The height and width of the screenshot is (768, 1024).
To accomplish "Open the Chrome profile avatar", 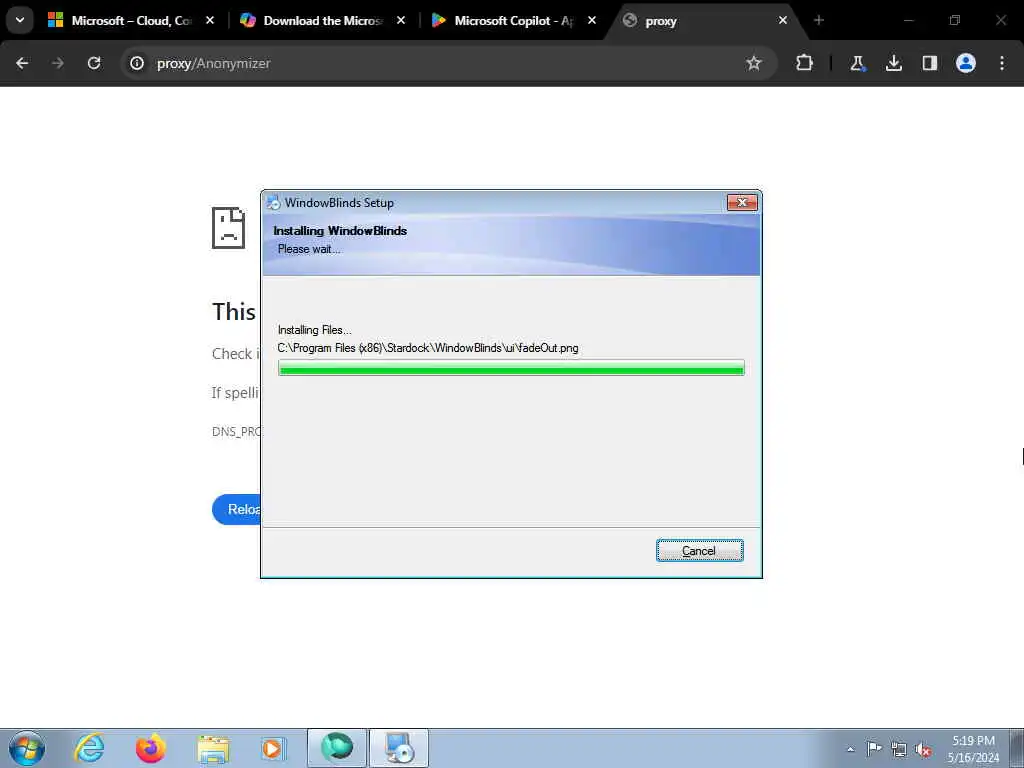I will tap(966, 63).
